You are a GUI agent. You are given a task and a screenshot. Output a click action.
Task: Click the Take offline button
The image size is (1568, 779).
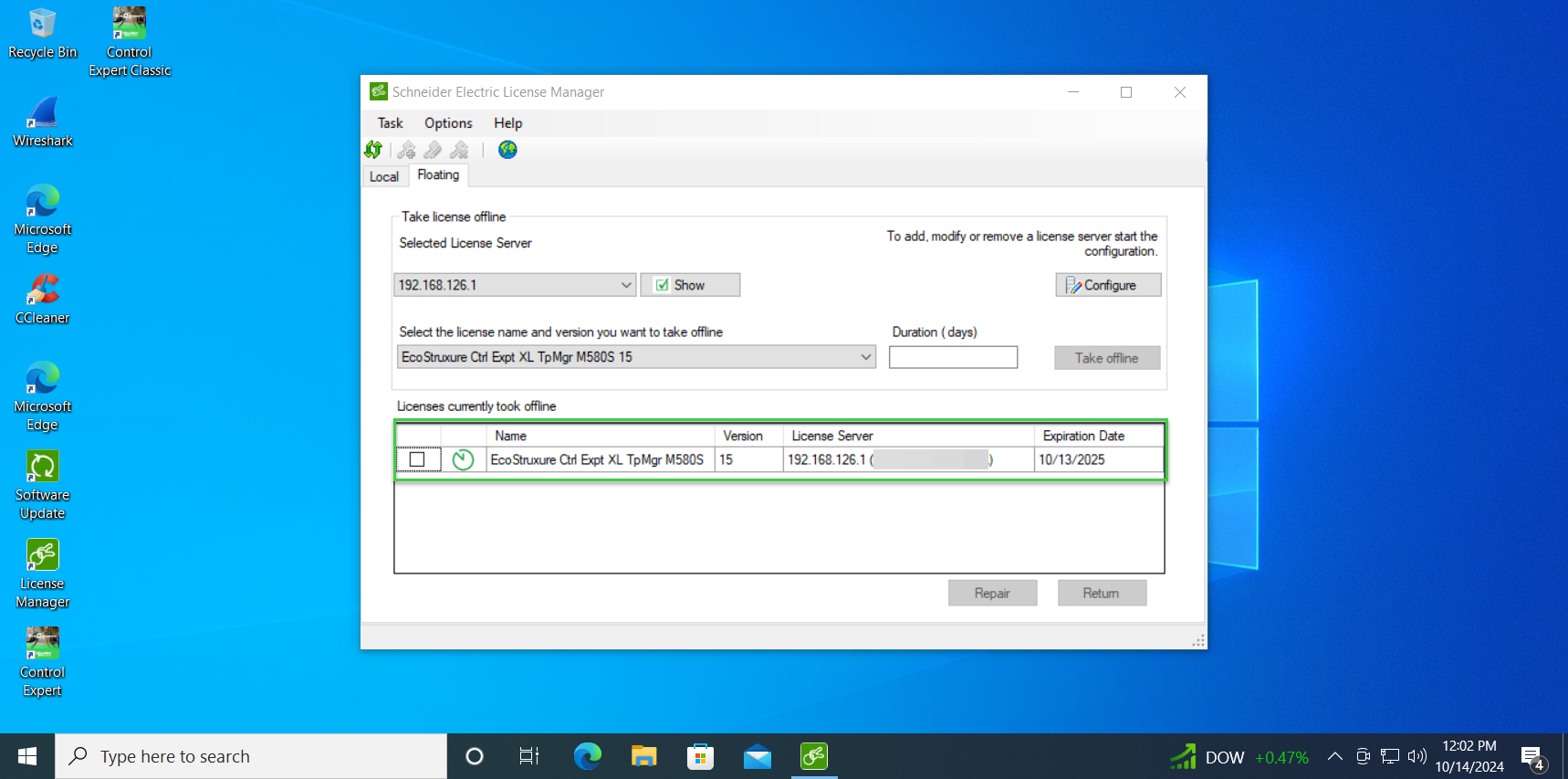pyautogui.click(x=1107, y=358)
